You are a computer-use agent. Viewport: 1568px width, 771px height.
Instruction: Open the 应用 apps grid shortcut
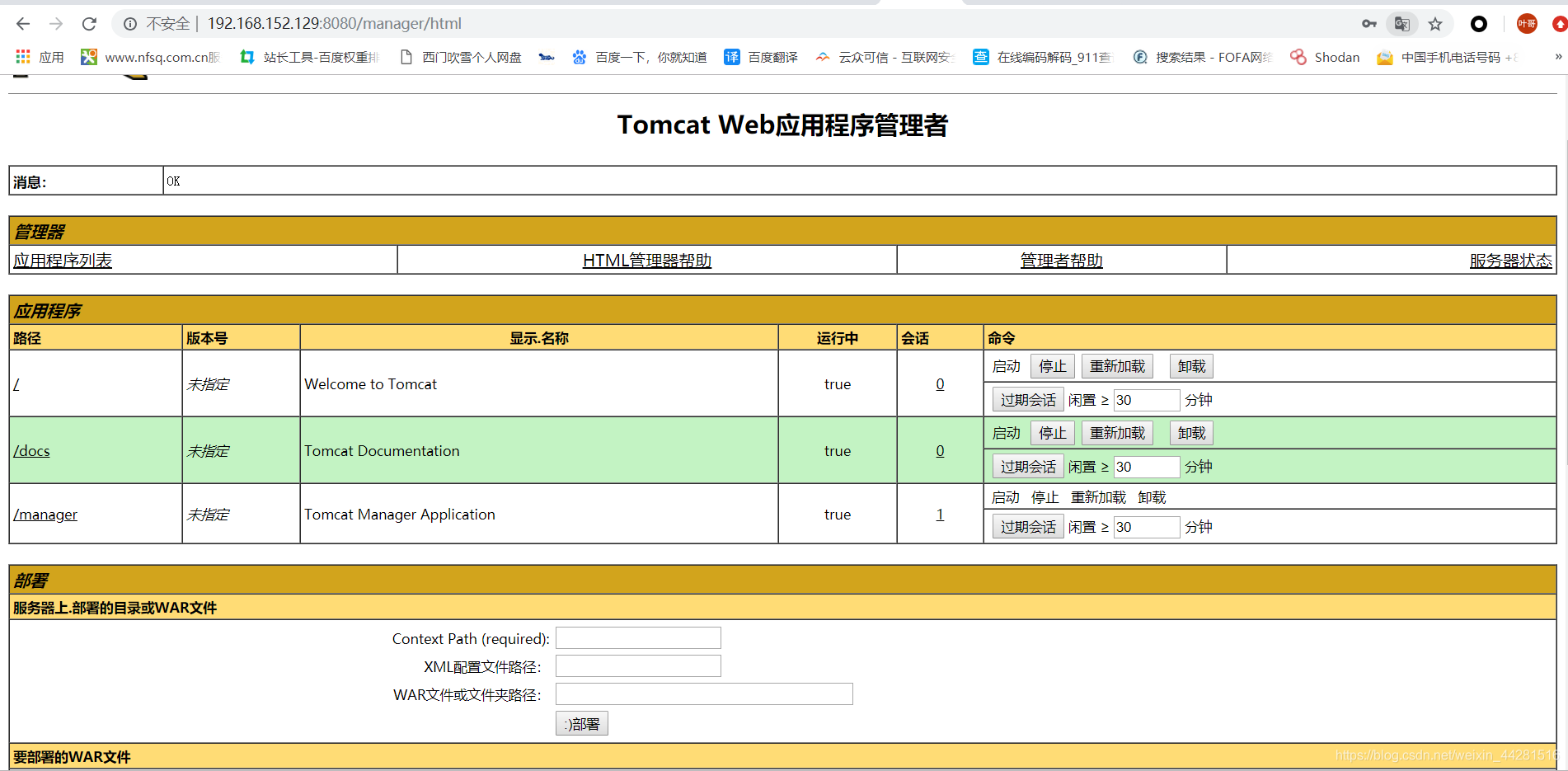click(x=40, y=57)
